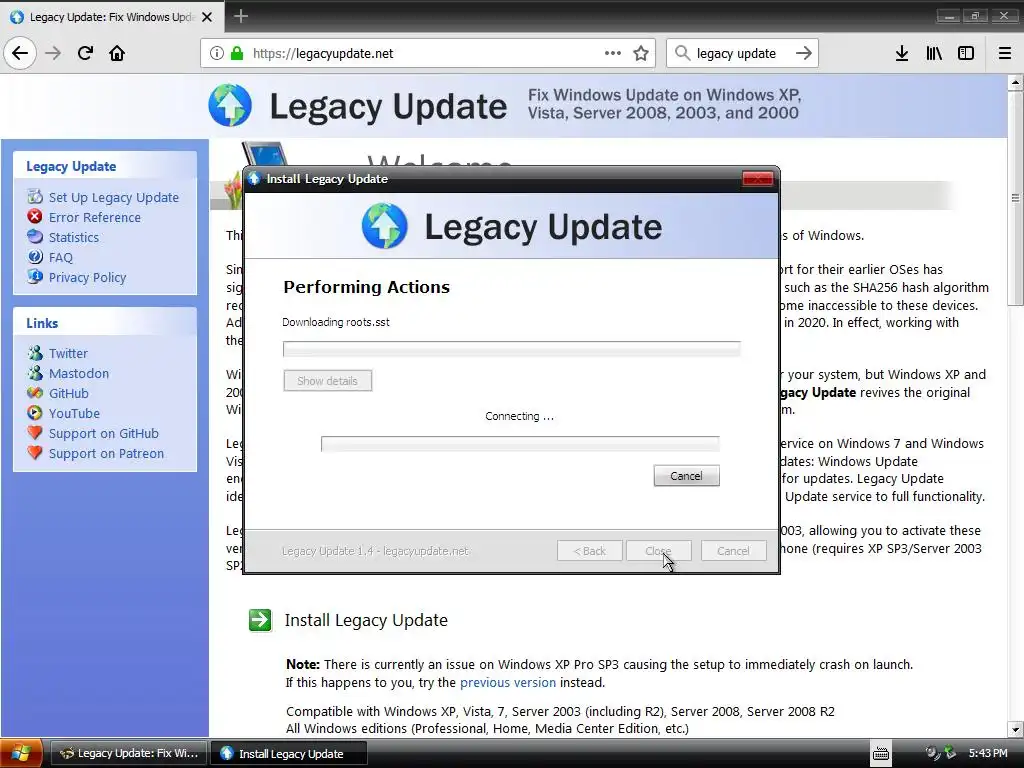Open Error Reference sidebar link
This screenshot has width=1024, height=768.
tap(95, 217)
